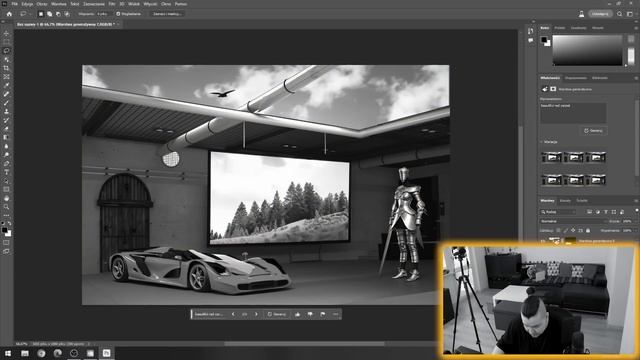This screenshot has height=360, width=640.
Task: Choose Subtract from Selection mode
Action: 58,14
